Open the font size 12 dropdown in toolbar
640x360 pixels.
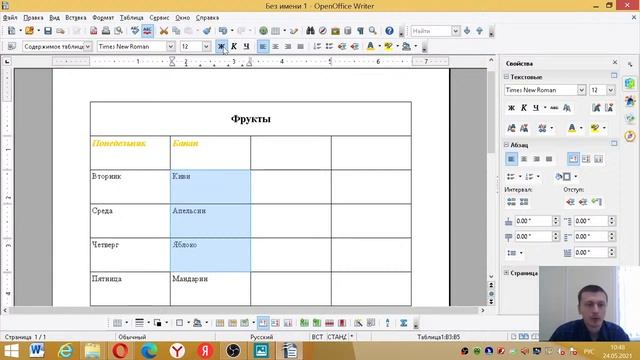pyautogui.click(x=206, y=47)
